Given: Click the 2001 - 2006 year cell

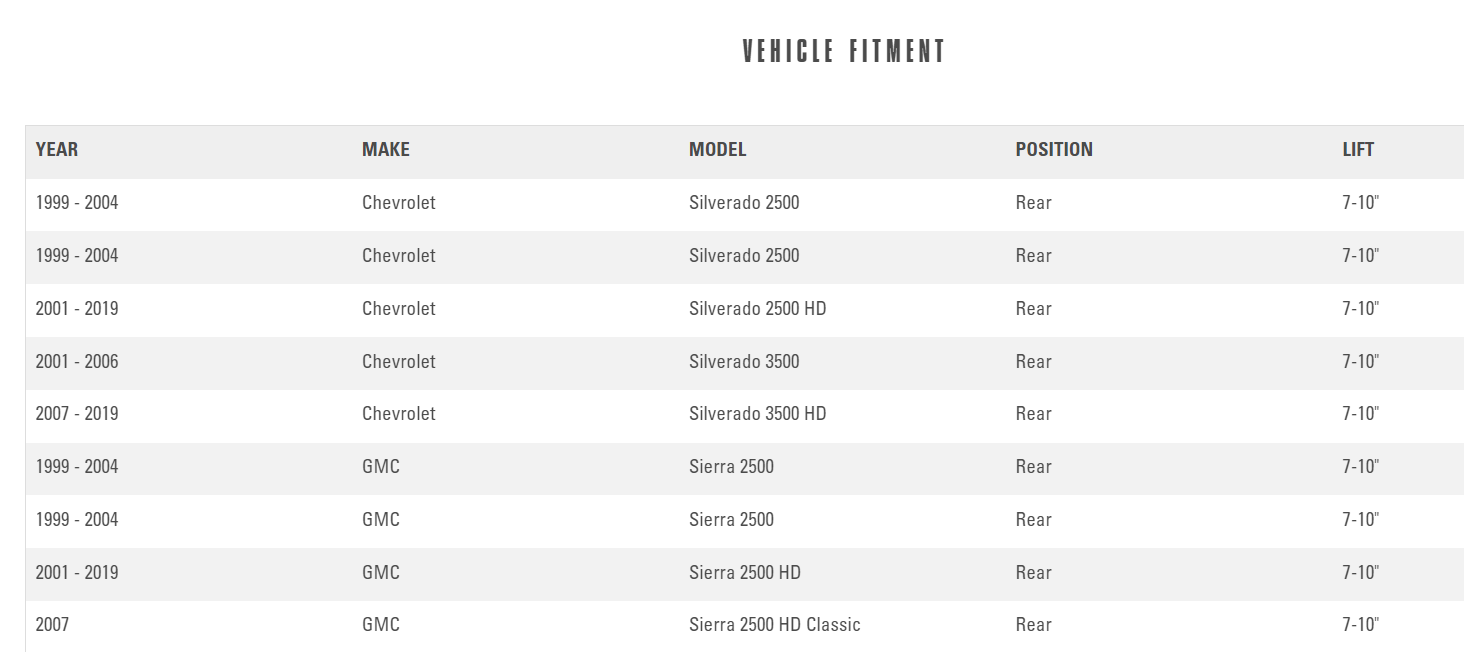Looking at the screenshot, I should point(77,362).
